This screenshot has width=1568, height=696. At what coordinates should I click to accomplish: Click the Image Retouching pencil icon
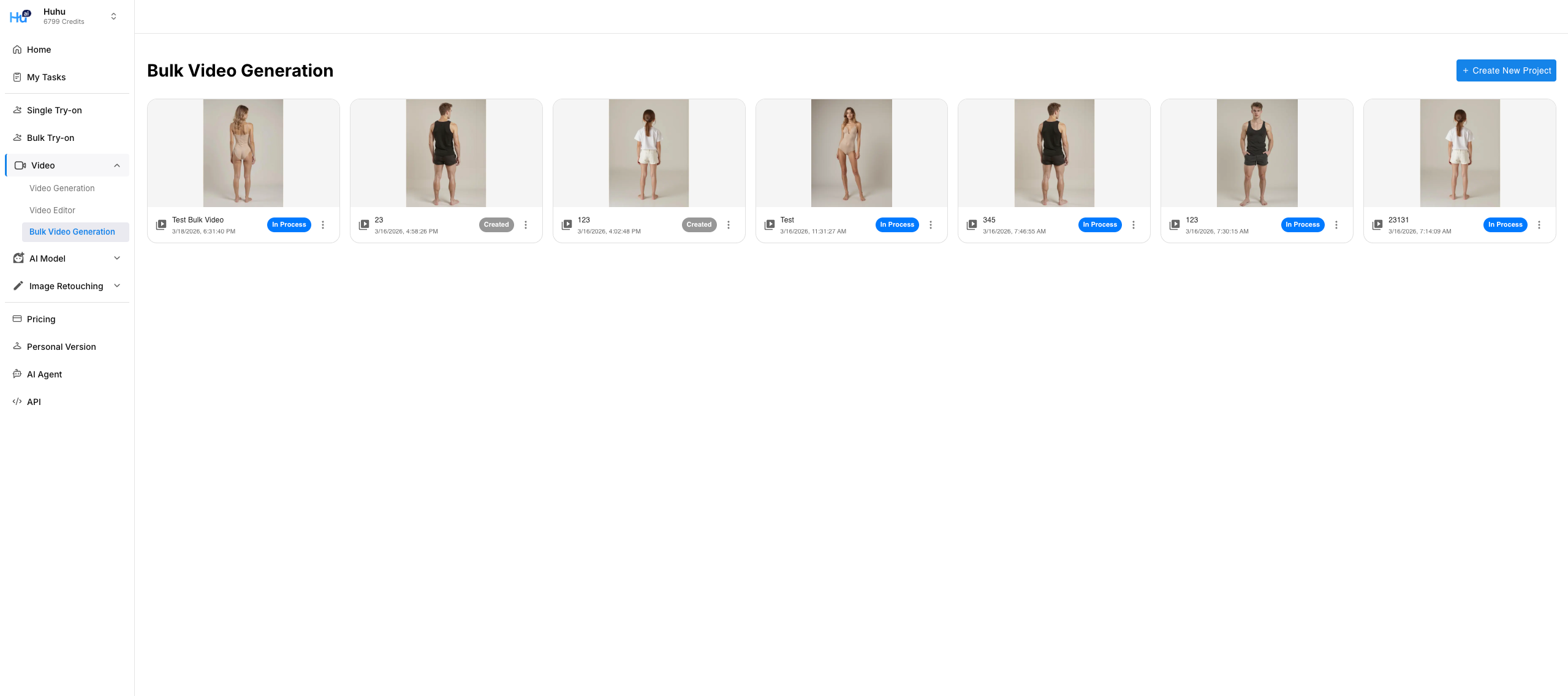pyautogui.click(x=18, y=286)
